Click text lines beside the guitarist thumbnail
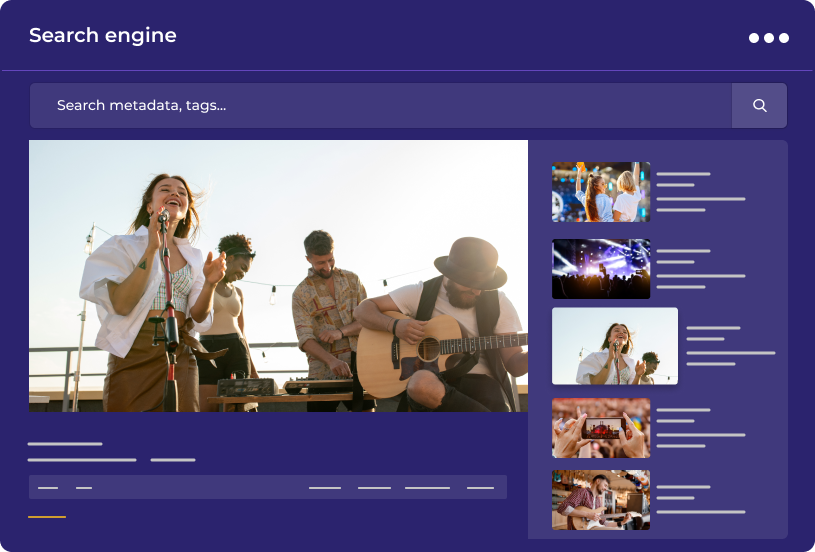Image resolution: width=815 pixels, height=552 pixels. (700, 499)
